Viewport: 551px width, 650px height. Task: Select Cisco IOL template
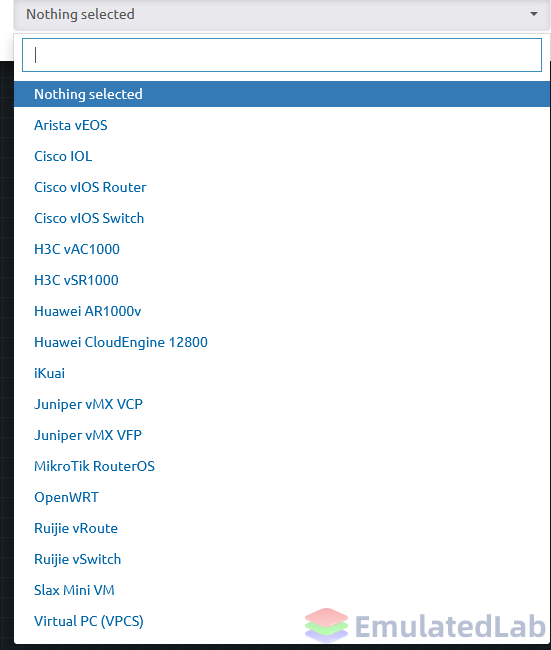tap(282, 156)
